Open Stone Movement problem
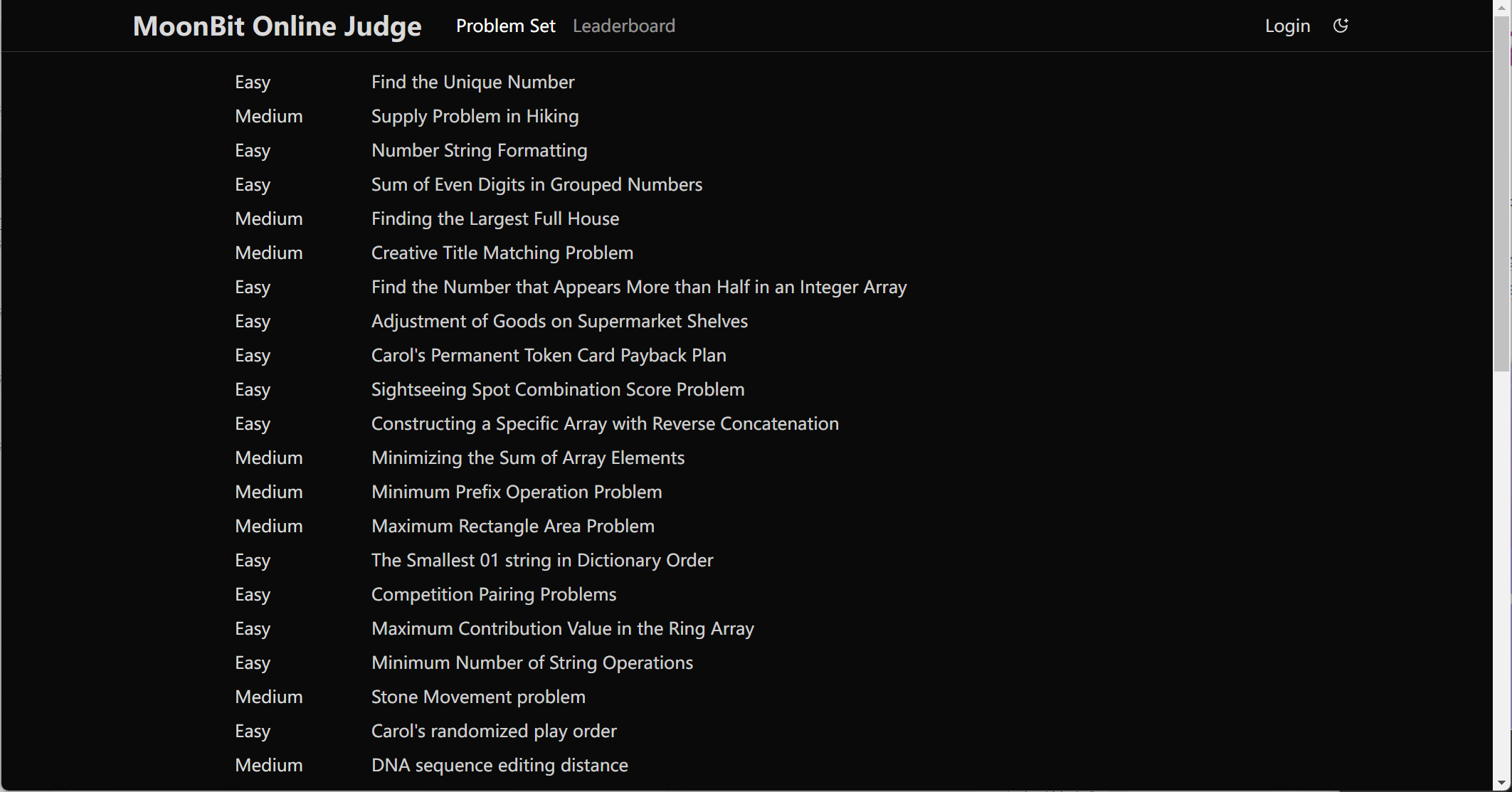Image resolution: width=1512 pixels, height=792 pixels. point(478,697)
